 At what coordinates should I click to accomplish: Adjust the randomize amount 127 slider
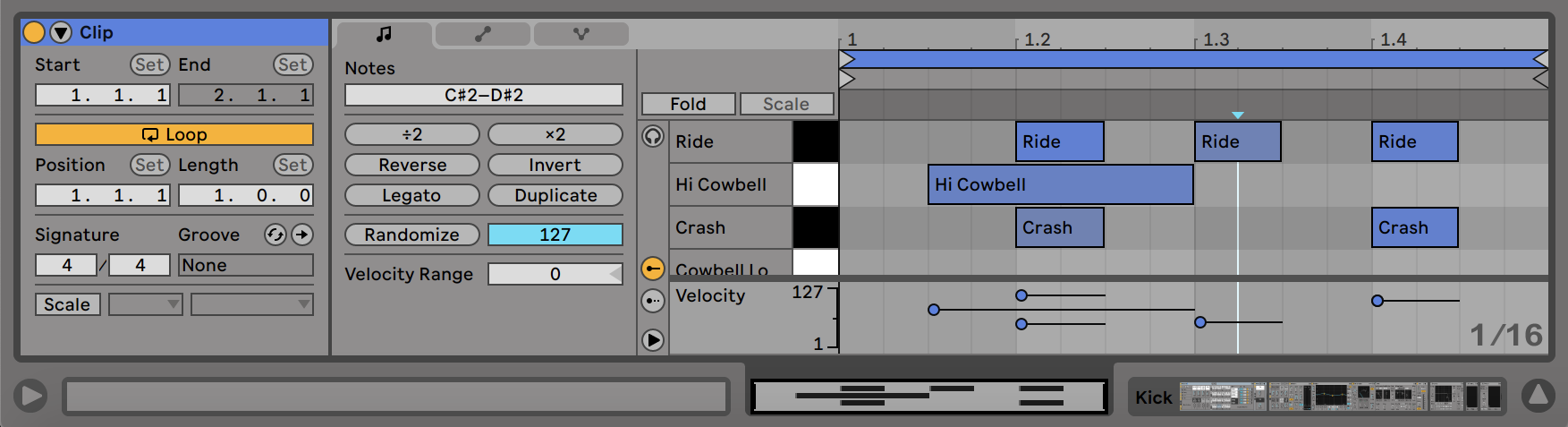555,235
